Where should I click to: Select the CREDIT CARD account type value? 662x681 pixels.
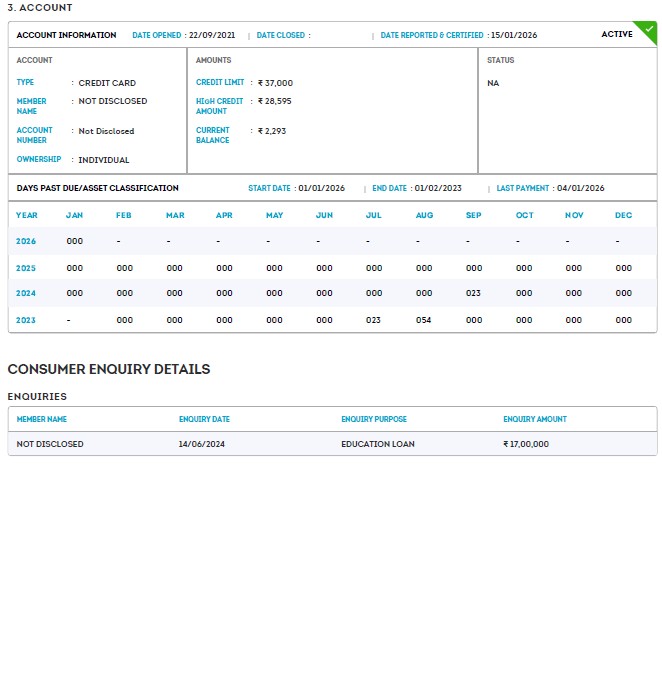pyautogui.click(x=107, y=83)
